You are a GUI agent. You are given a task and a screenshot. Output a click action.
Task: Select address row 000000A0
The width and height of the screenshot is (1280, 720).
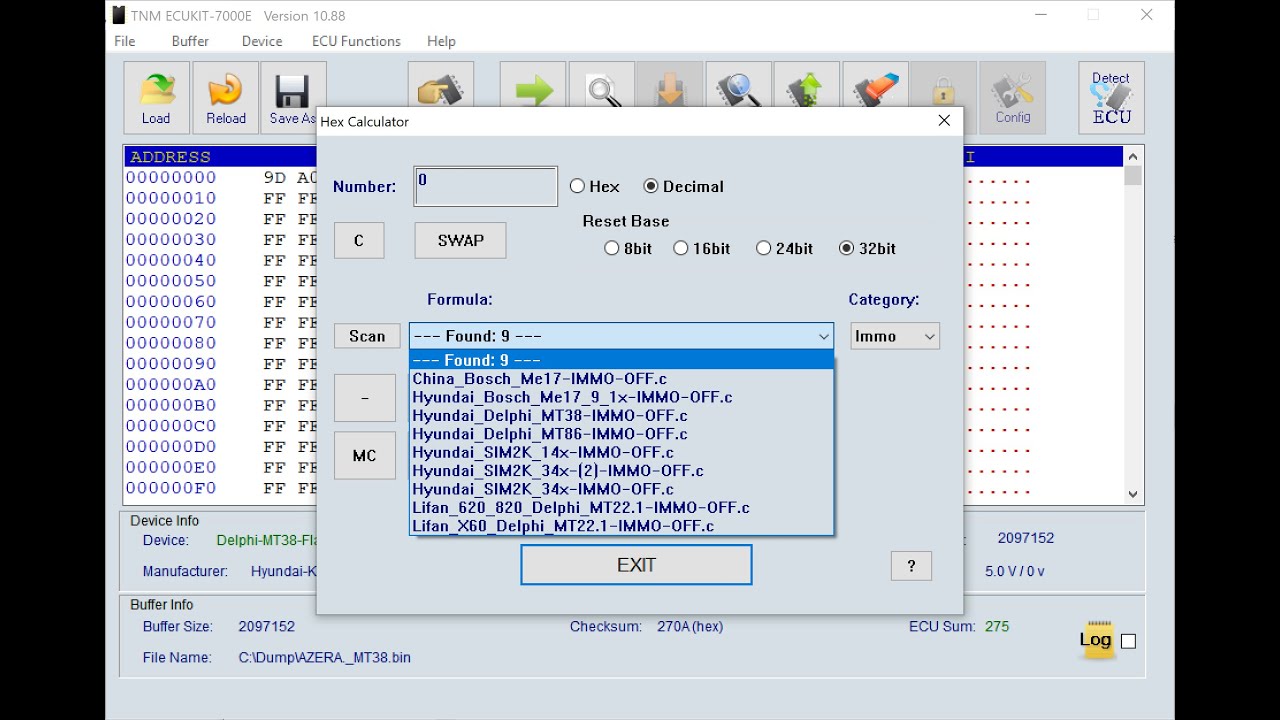coord(171,385)
